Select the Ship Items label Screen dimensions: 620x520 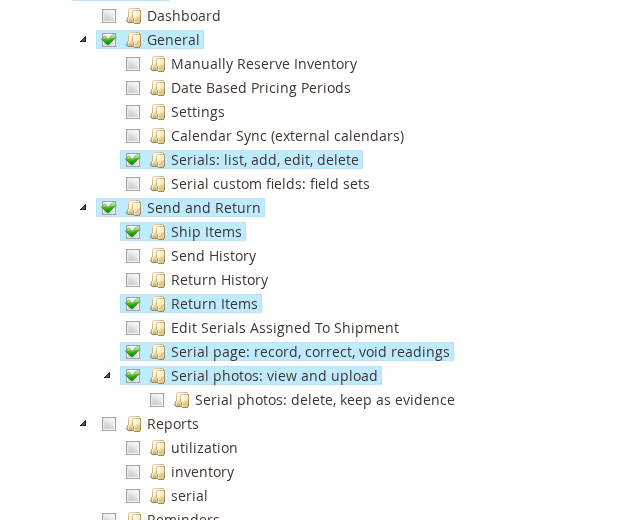(206, 232)
